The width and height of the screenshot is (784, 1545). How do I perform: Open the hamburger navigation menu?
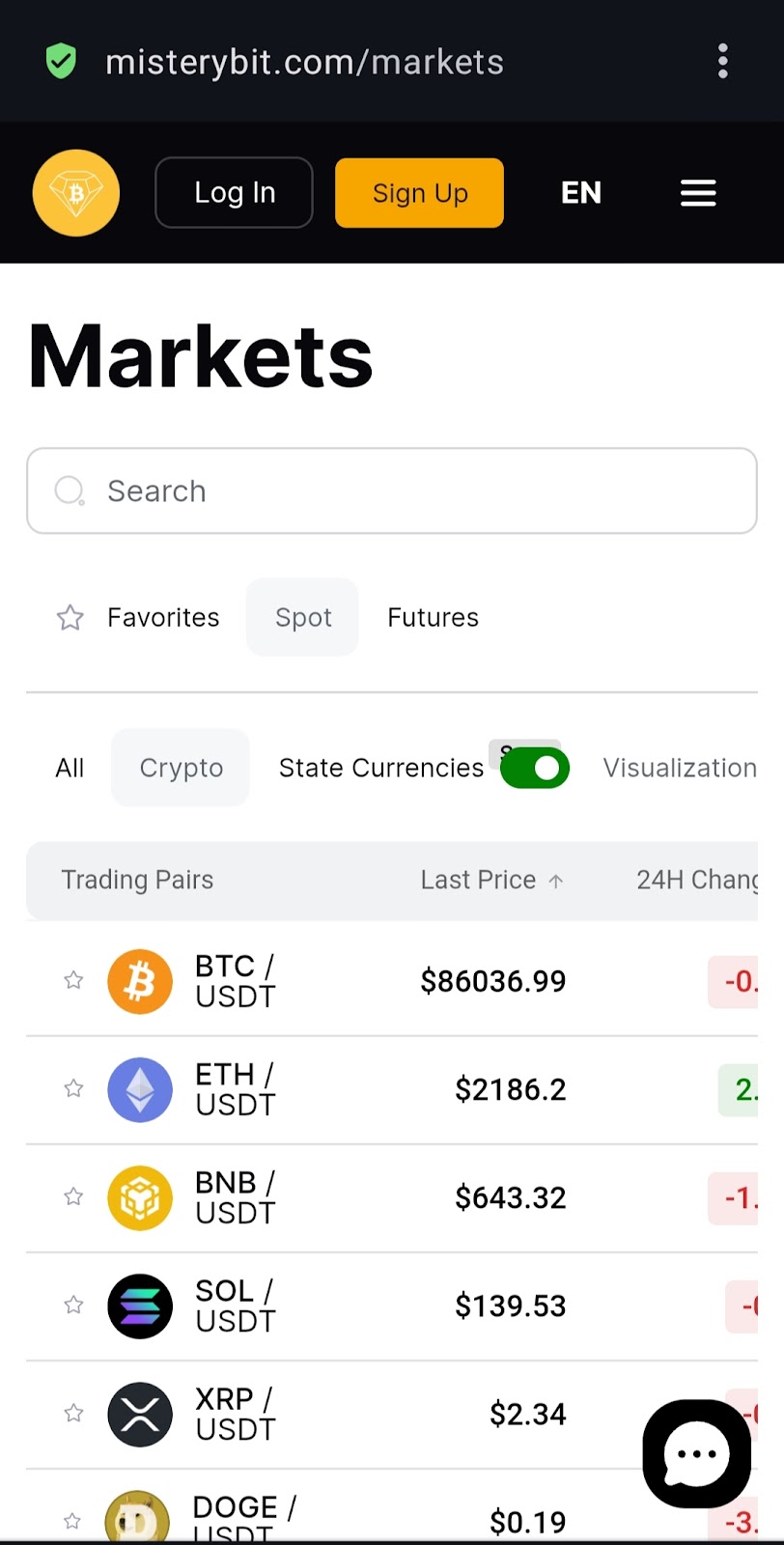[698, 193]
